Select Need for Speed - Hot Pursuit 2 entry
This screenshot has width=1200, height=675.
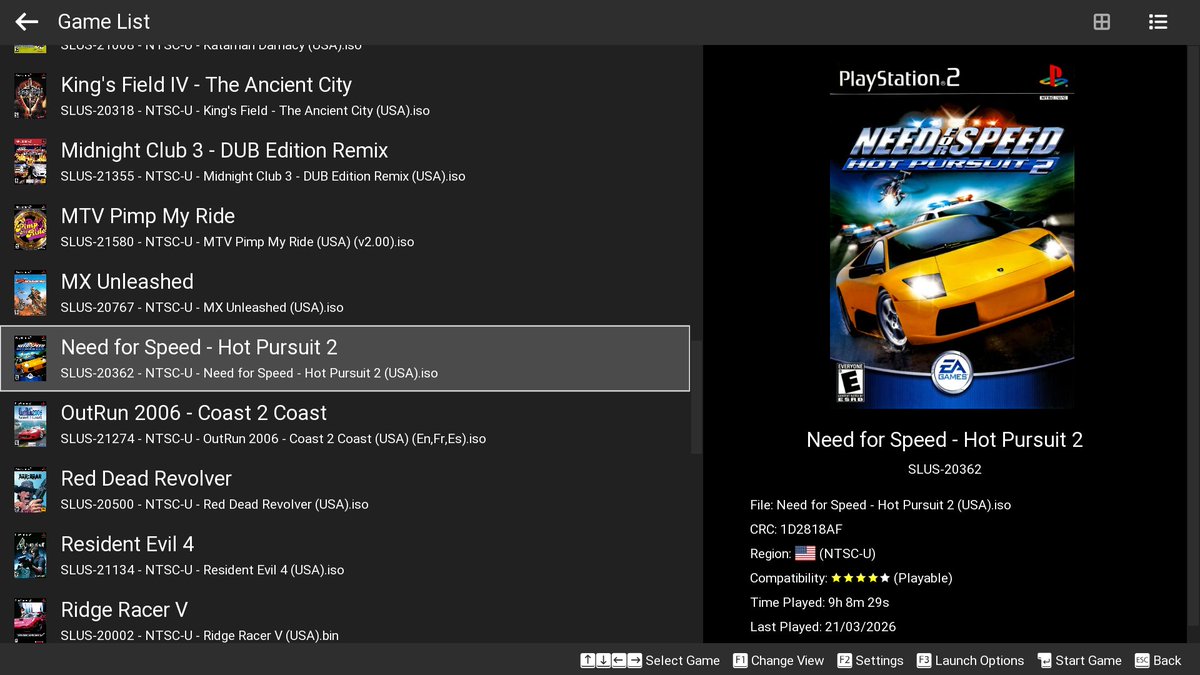tap(345, 358)
